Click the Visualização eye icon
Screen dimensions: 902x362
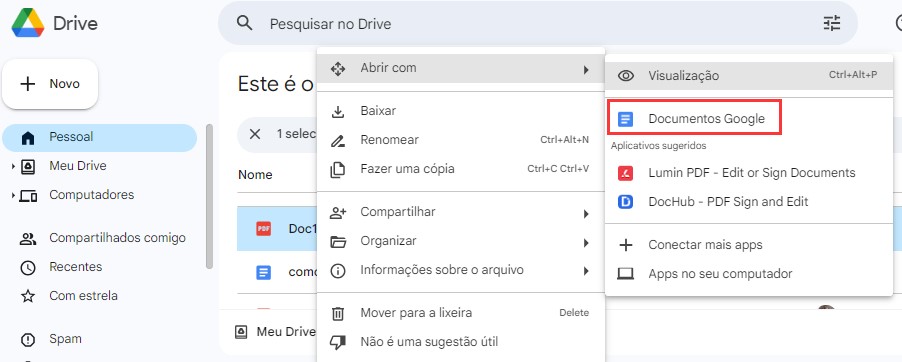click(625, 76)
